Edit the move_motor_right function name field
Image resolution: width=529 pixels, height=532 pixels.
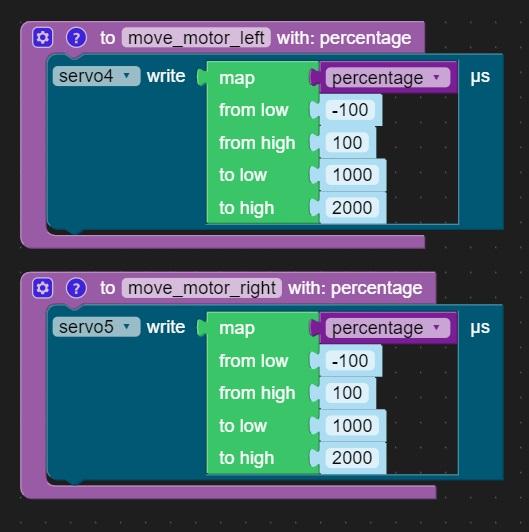point(202,288)
